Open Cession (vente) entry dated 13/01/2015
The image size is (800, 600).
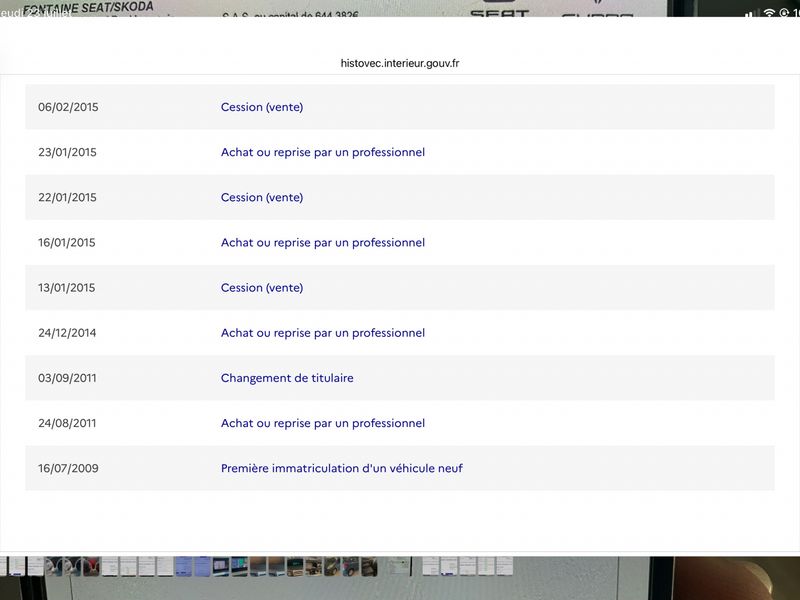click(262, 288)
